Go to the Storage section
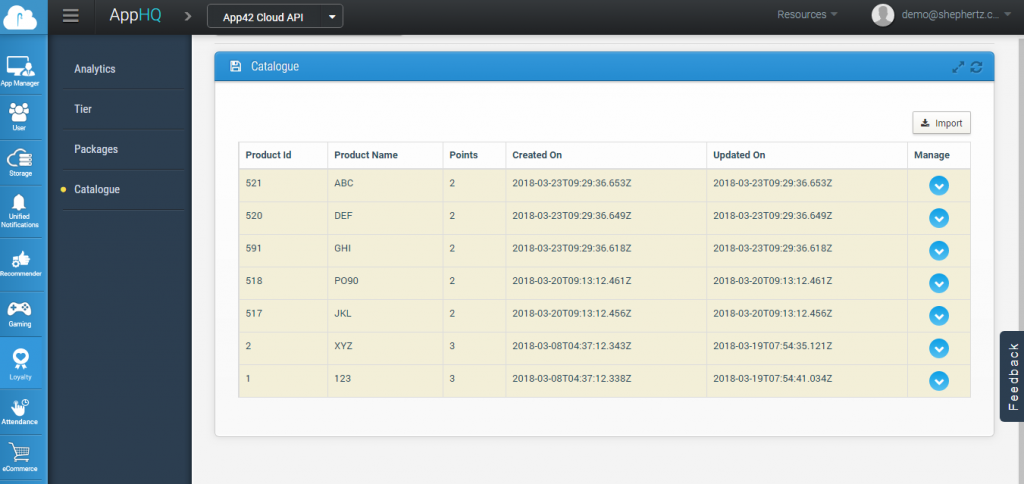The image size is (1024, 484). [x=20, y=162]
